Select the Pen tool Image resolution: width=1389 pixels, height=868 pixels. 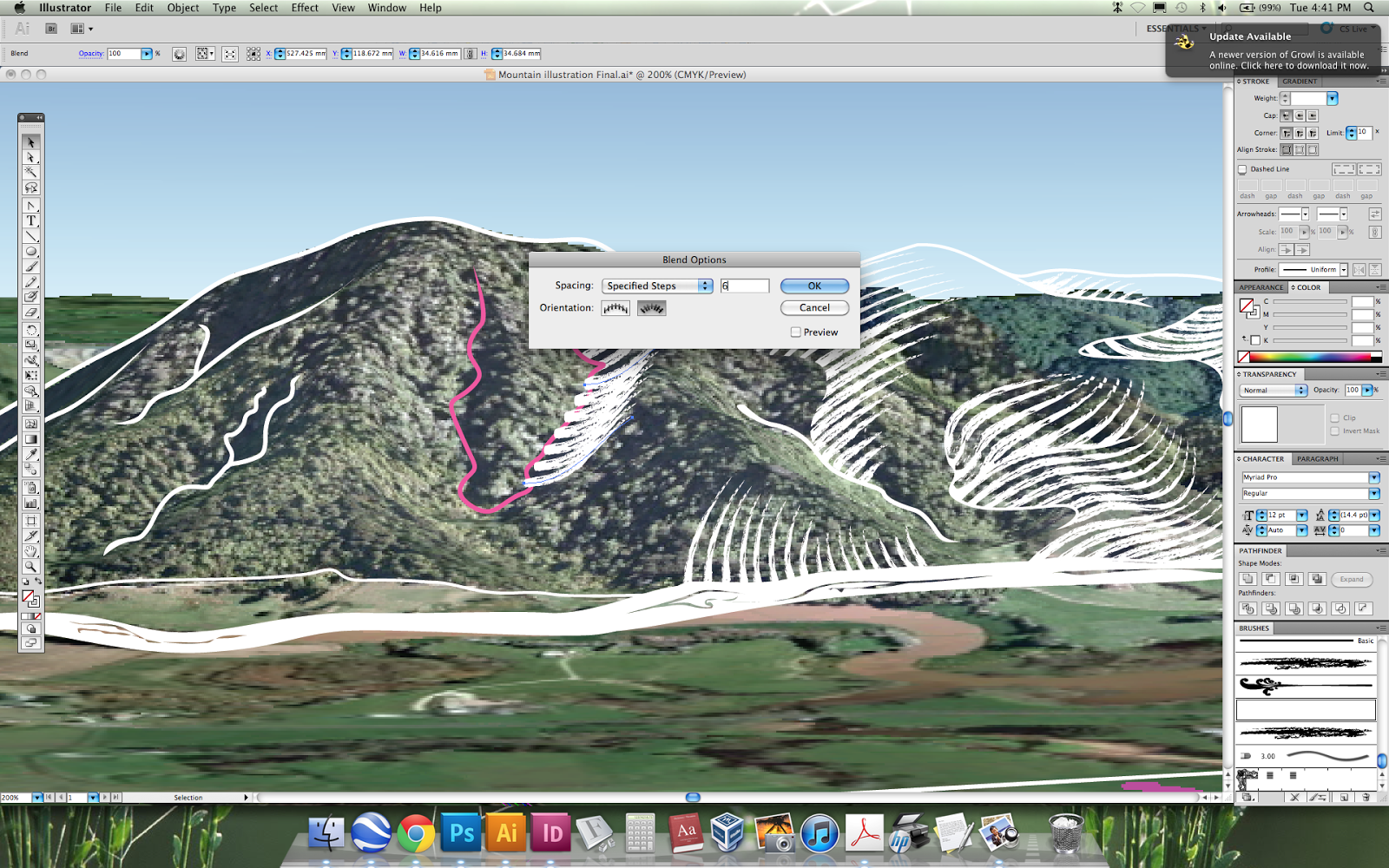point(31,206)
